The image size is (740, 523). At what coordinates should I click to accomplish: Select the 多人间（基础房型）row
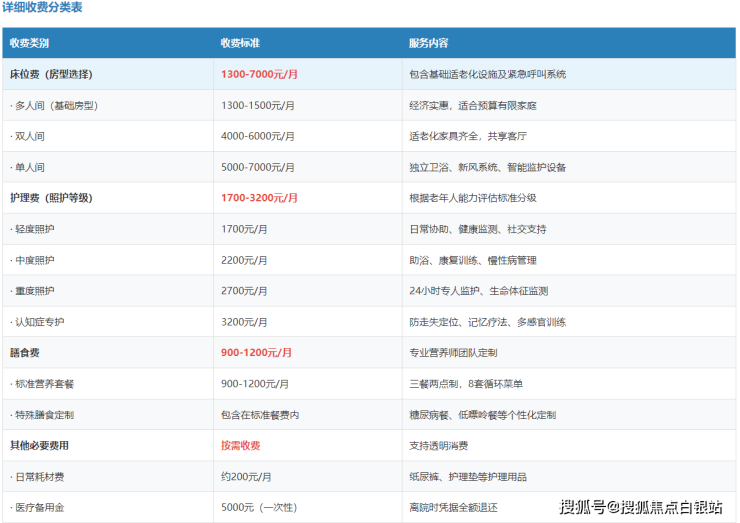click(x=369, y=105)
